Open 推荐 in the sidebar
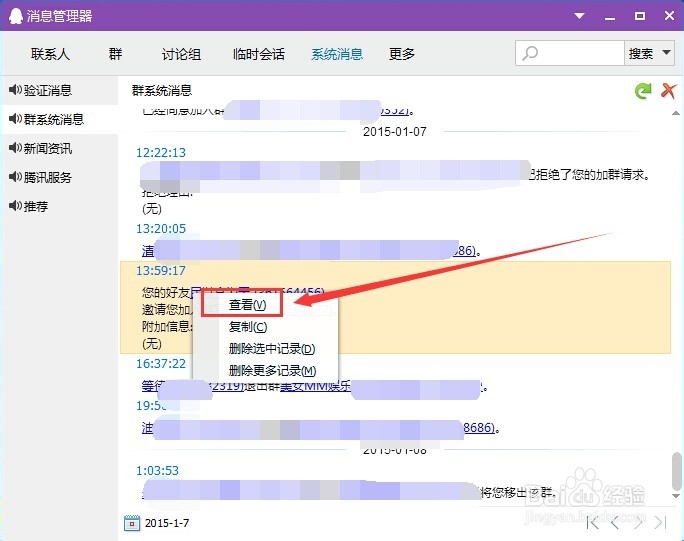Screen dimensions: 684x541 tap(59, 206)
